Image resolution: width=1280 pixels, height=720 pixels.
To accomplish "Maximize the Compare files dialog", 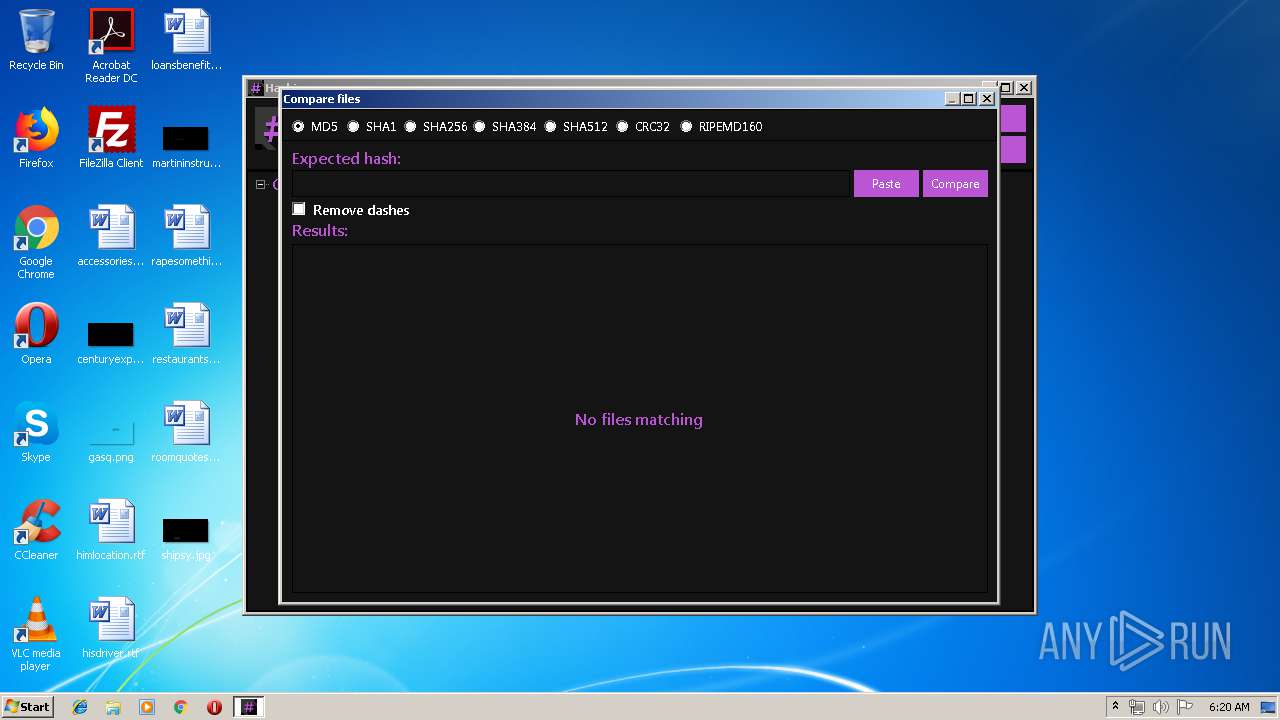I will tap(969, 99).
